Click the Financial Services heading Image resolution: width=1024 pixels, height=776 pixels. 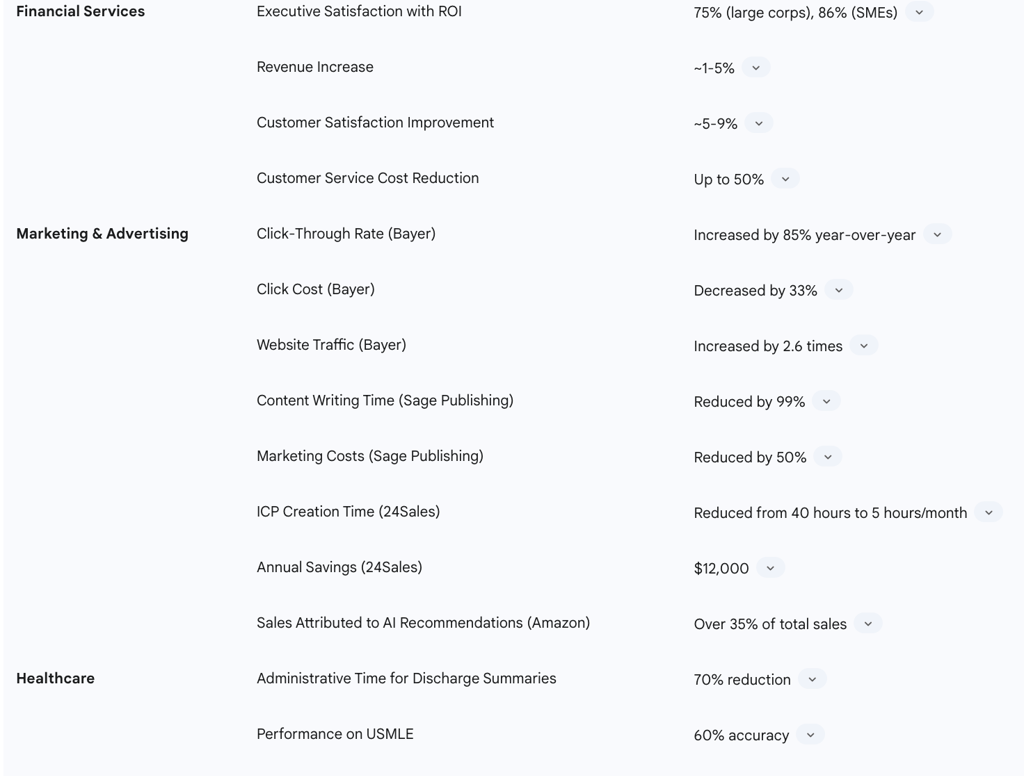[80, 11]
